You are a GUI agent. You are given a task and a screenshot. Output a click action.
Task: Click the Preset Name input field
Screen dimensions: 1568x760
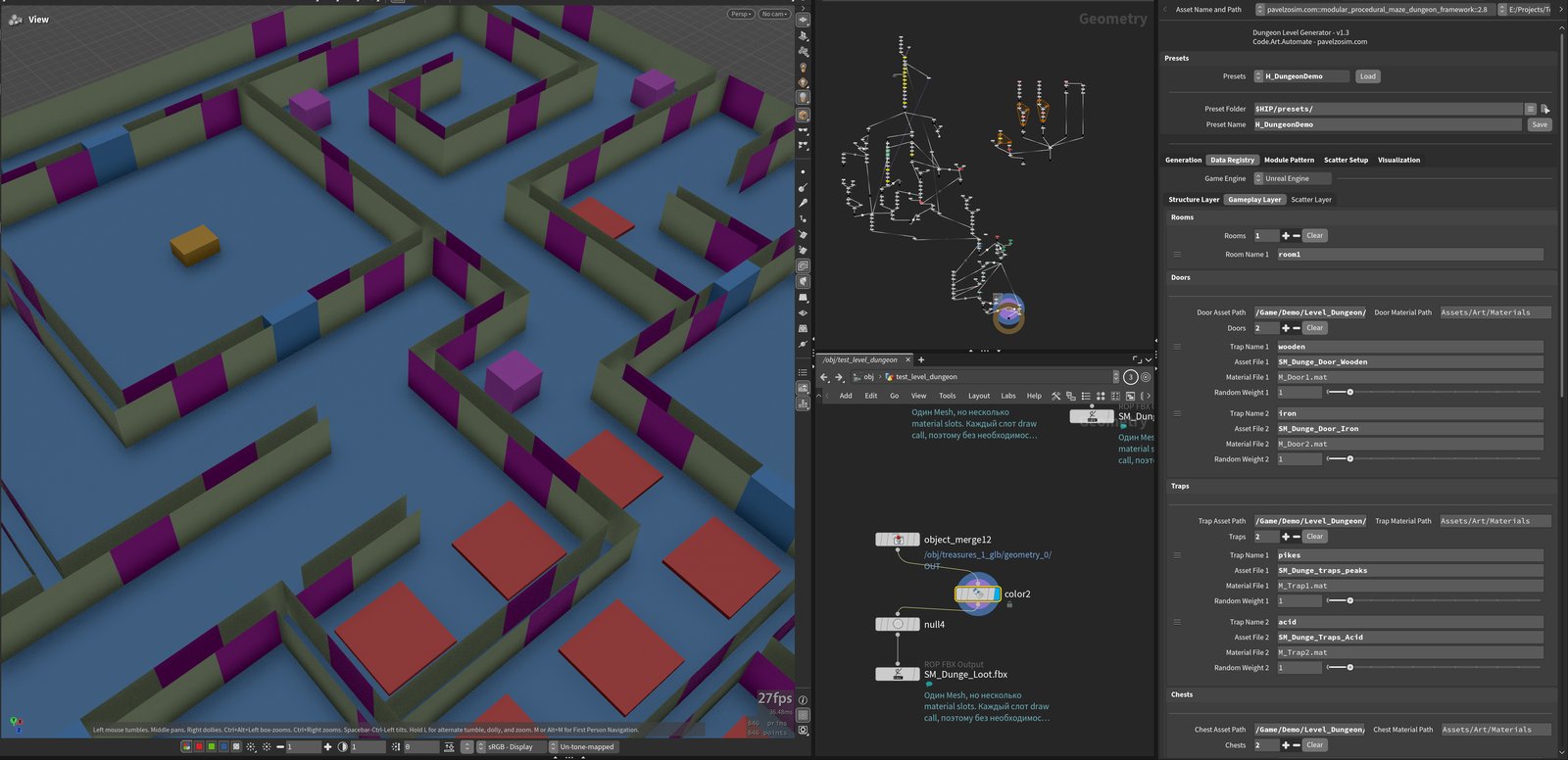[x=1388, y=124]
